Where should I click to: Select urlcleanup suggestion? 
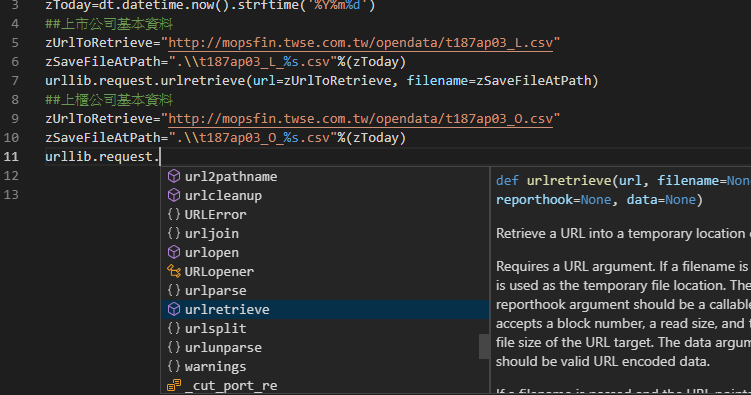[x=325, y=195]
